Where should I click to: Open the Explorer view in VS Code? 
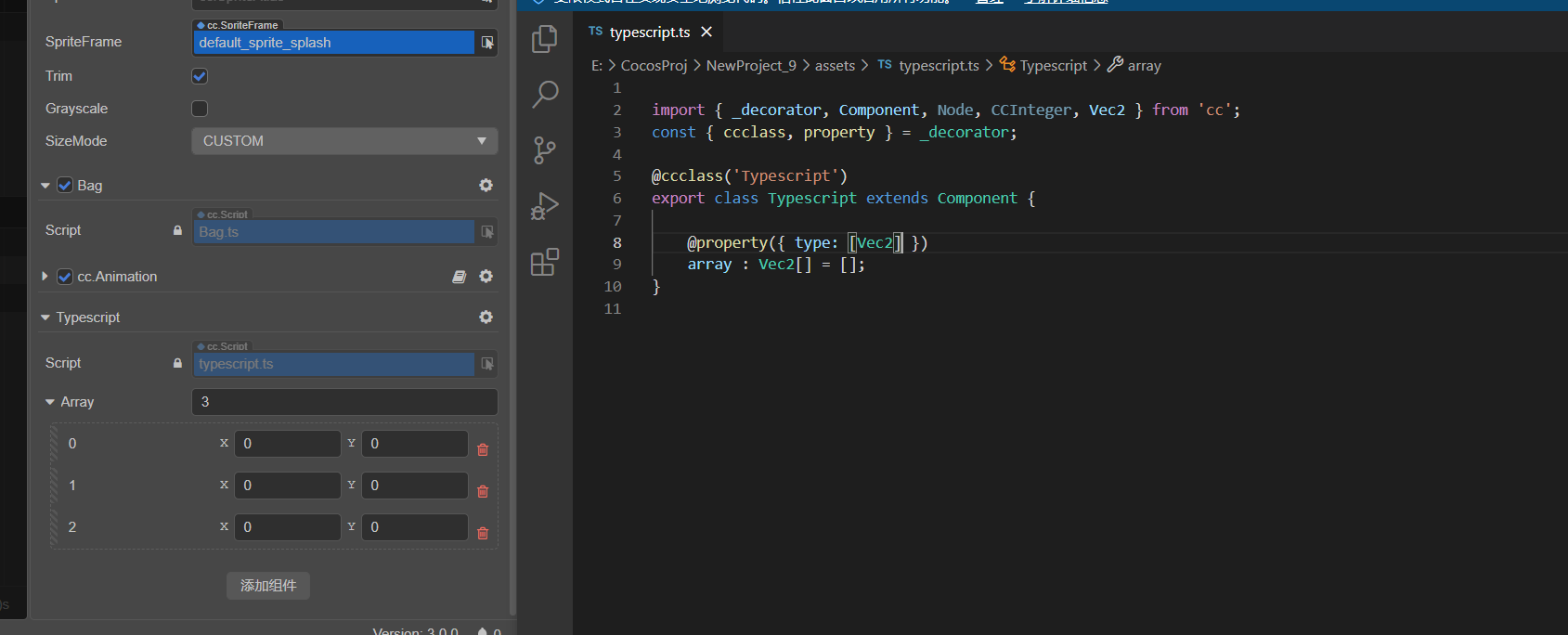coord(545,39)
